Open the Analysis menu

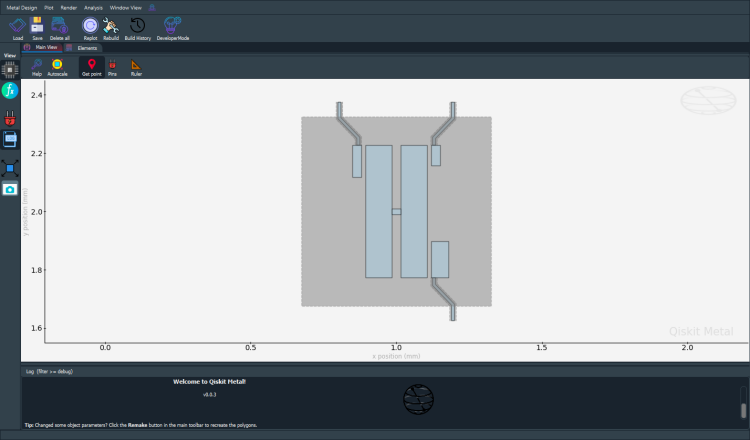click(x=93, y=8)
